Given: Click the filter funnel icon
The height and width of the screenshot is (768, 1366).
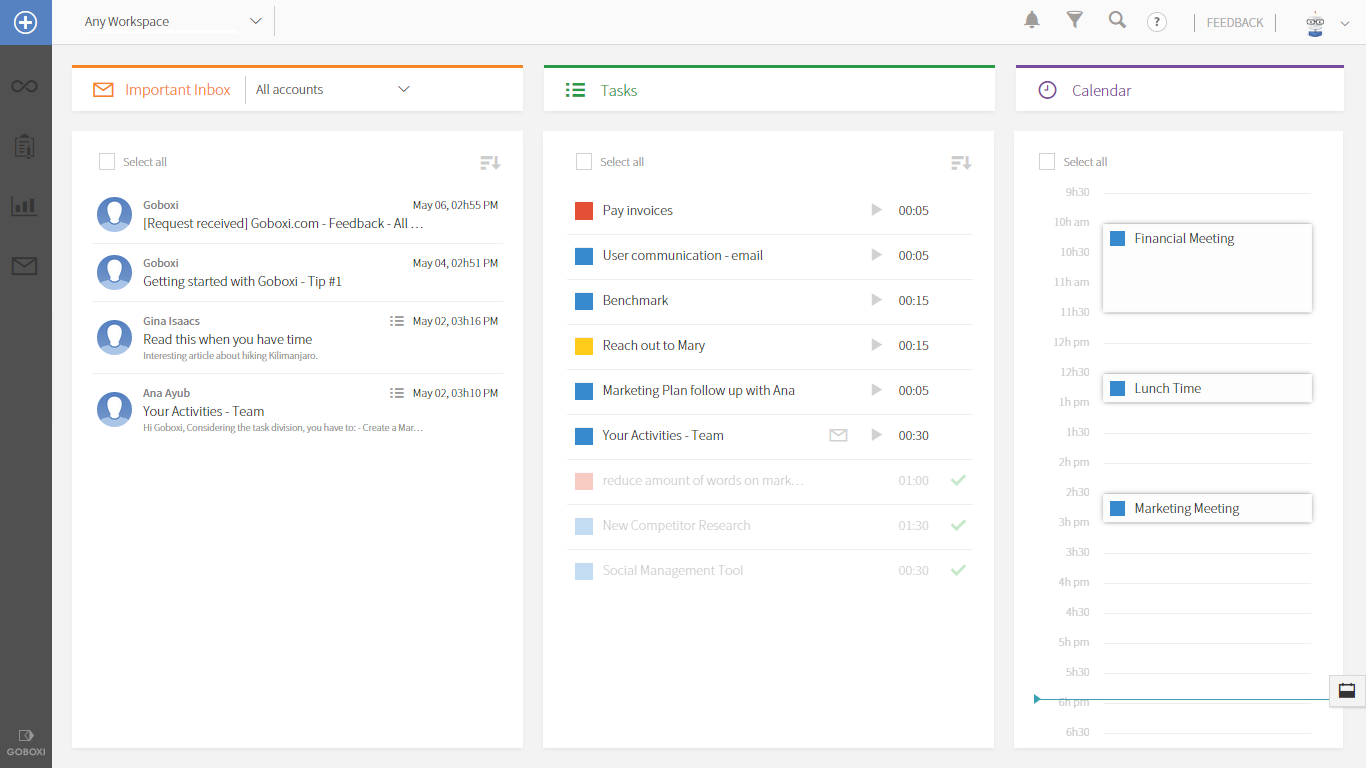Looking at the screenshot, I should coord(1074,20).
